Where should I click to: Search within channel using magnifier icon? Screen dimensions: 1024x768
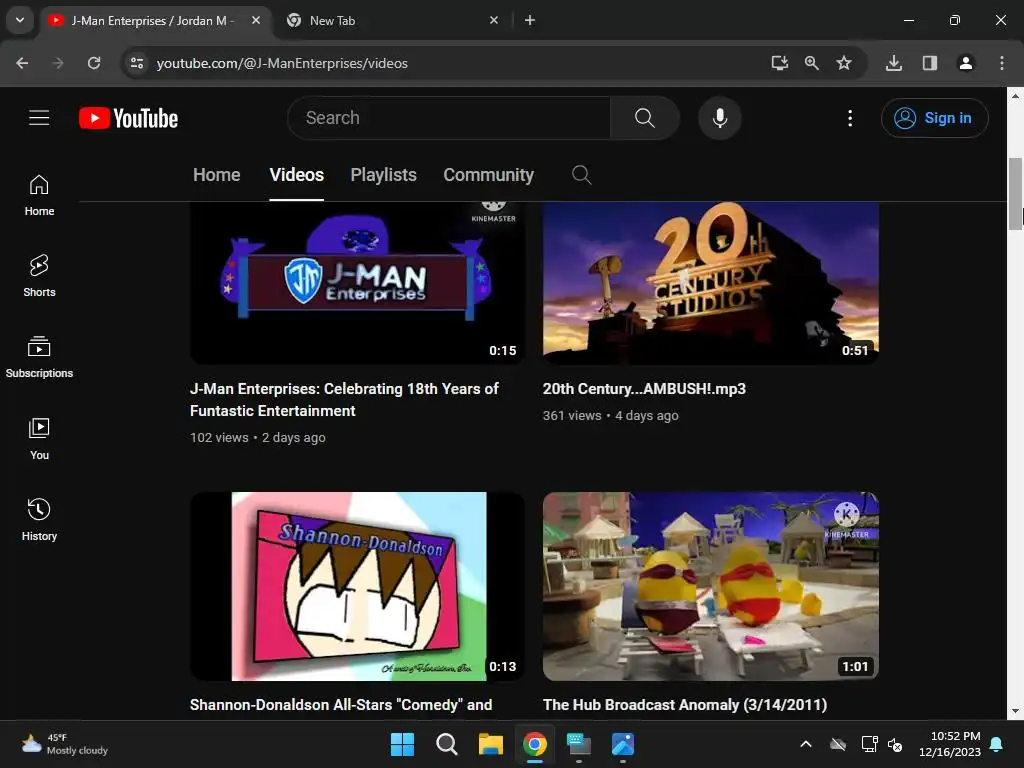pyautogui.click(x=581, y=175)
